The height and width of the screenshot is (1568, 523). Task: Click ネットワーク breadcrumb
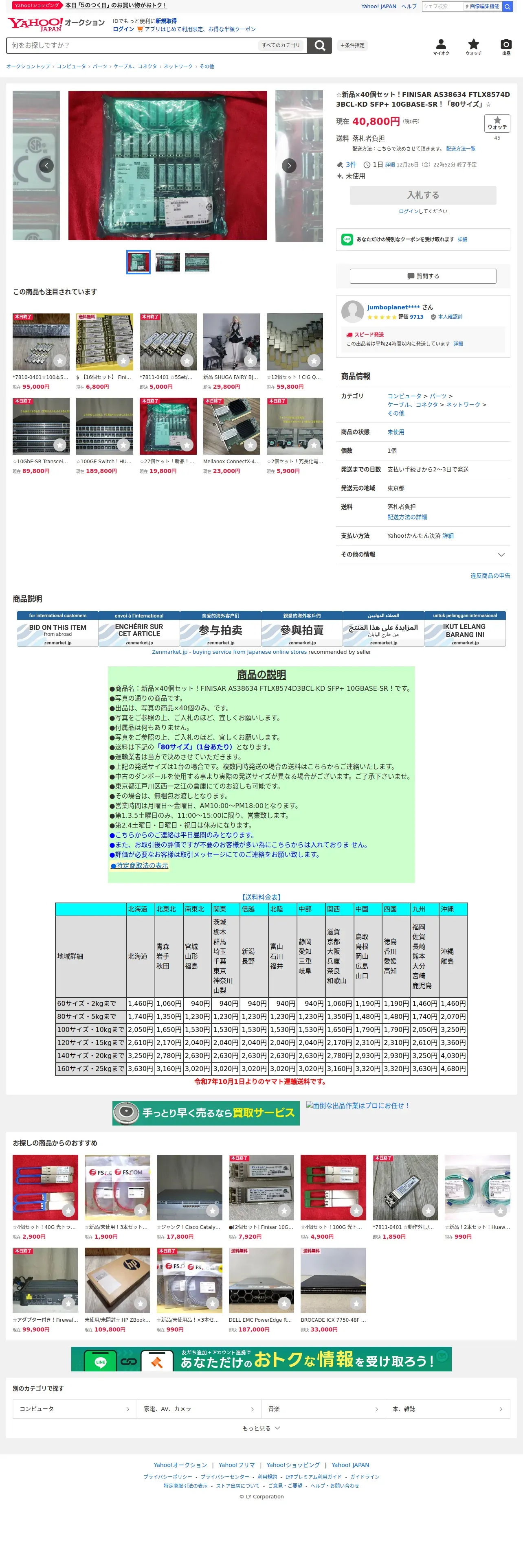coord(178,66)
